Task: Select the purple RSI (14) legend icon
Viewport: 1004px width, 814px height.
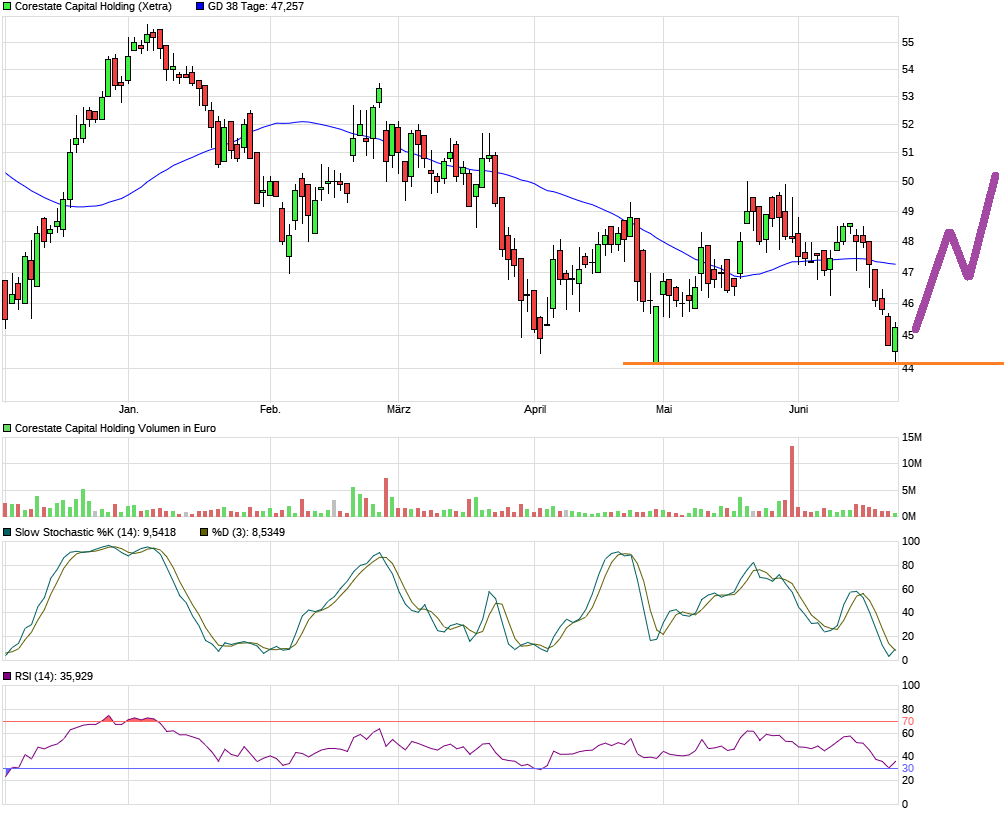Action: [x=7, y=676]
